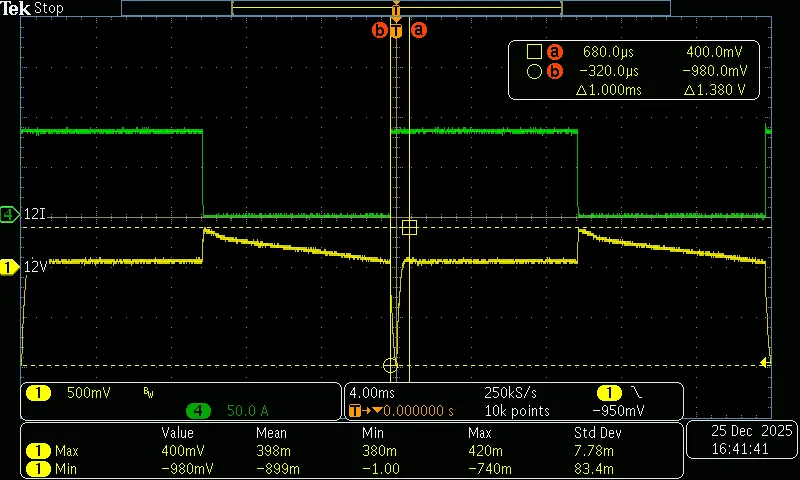The width and height of the screenshot is (800, 480).
Task: Click the Value column header
Action: [178, 433]
